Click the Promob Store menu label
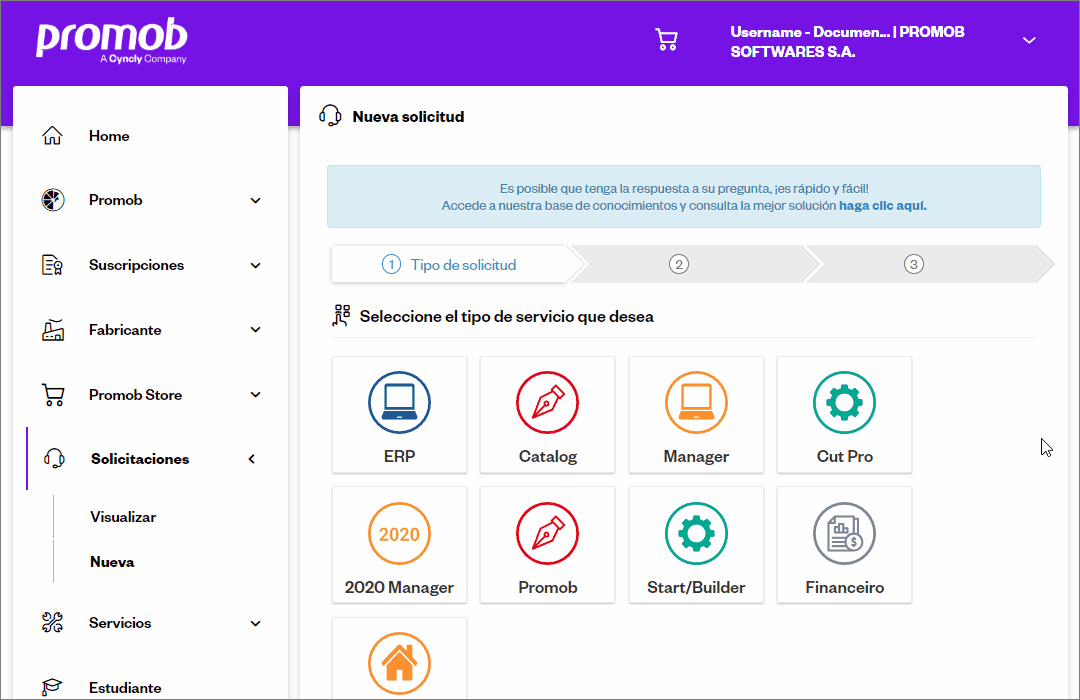The height and width of the screenshot is (700, 1080). [136, 395]
